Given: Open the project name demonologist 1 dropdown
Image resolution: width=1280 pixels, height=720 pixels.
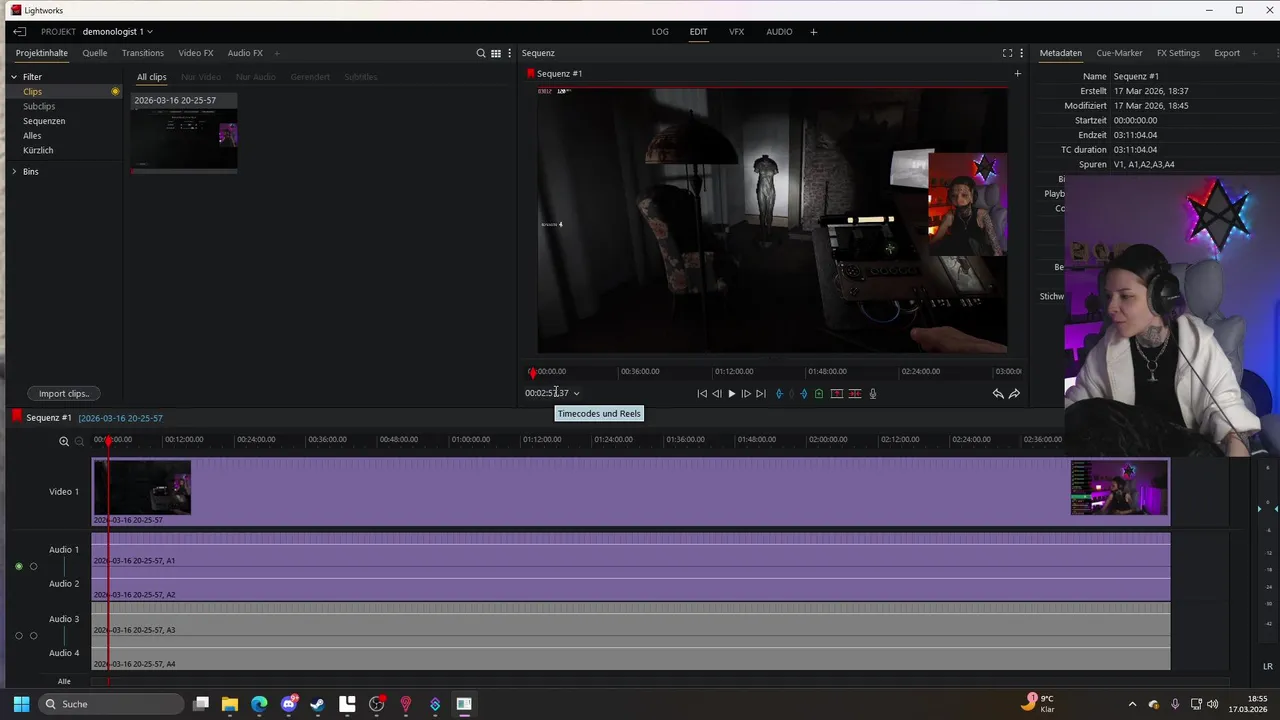Looking at the screenshot, I should 117,32.
